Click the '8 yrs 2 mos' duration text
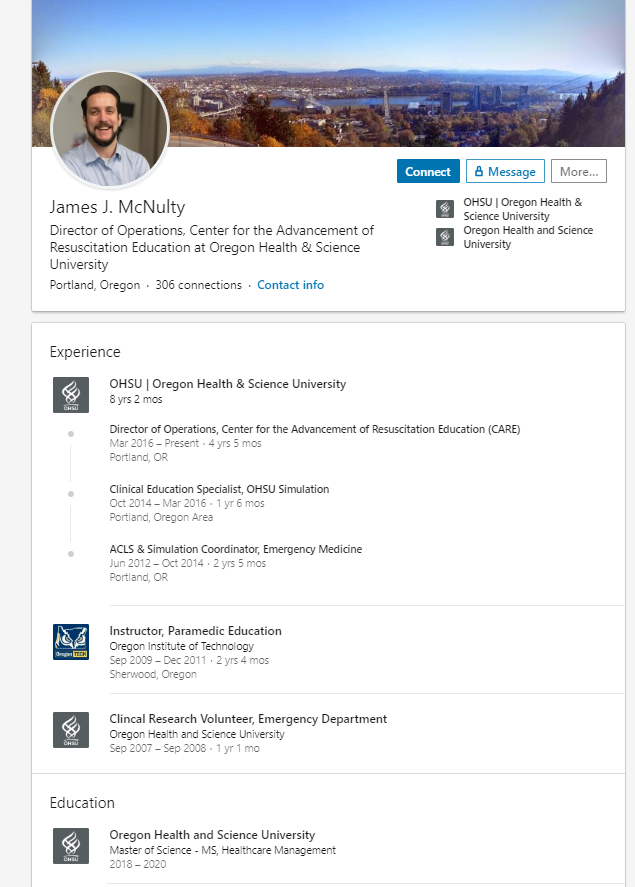The width and height of the screenshot is (635, 887). pyautogui.click(x=136, y=399)
